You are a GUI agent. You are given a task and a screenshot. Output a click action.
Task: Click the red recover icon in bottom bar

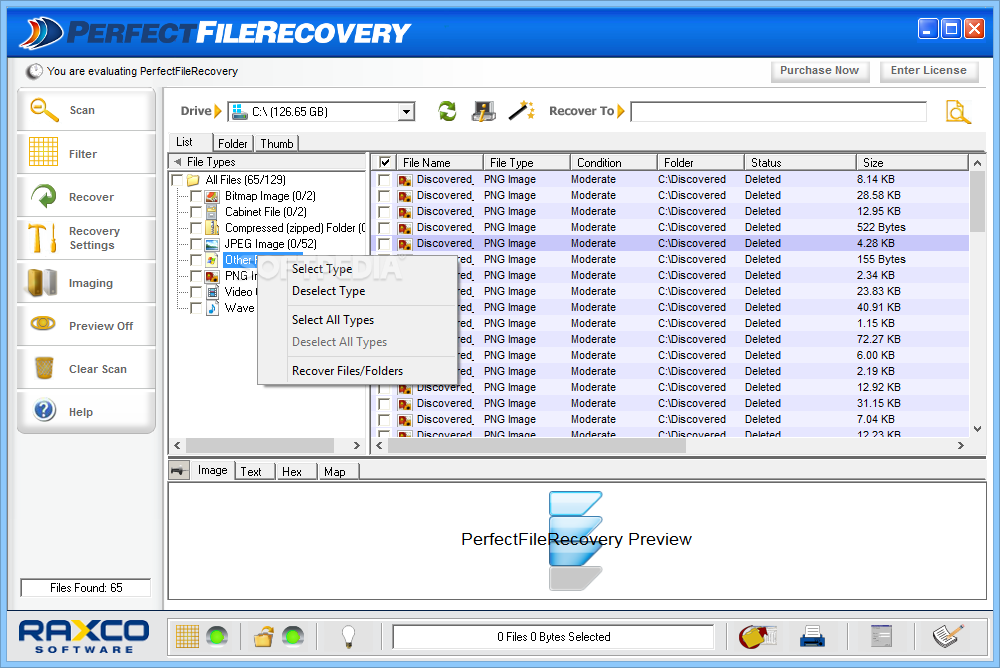click(x=757, y=636)
